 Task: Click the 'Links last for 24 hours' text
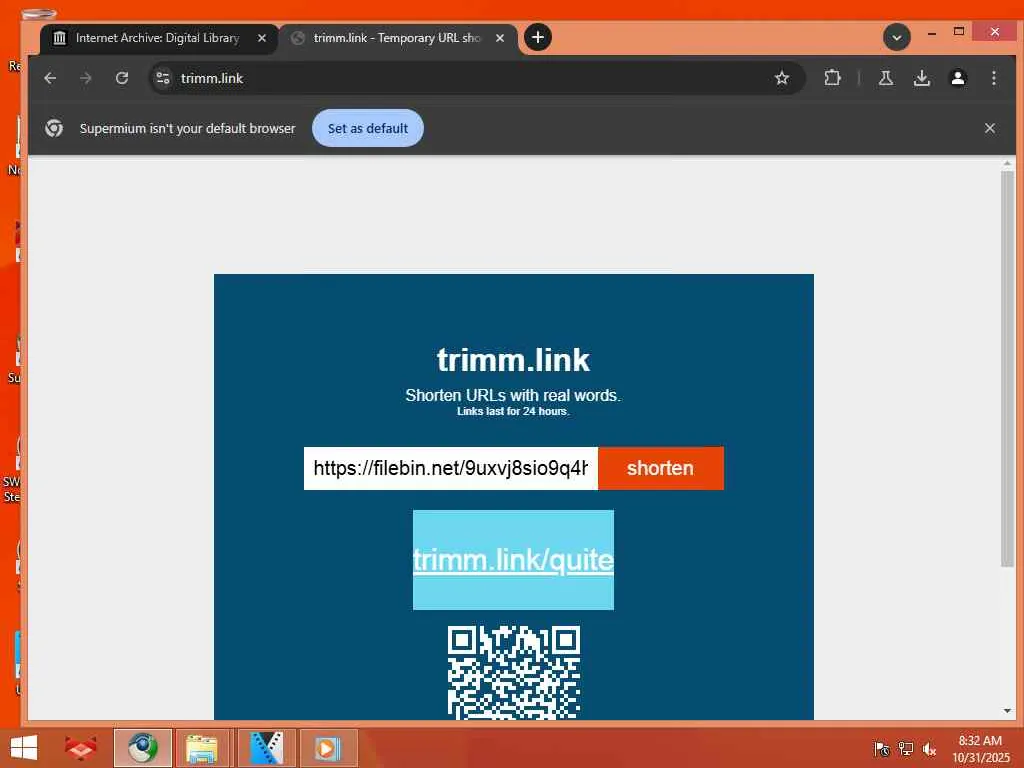point(513,411)
